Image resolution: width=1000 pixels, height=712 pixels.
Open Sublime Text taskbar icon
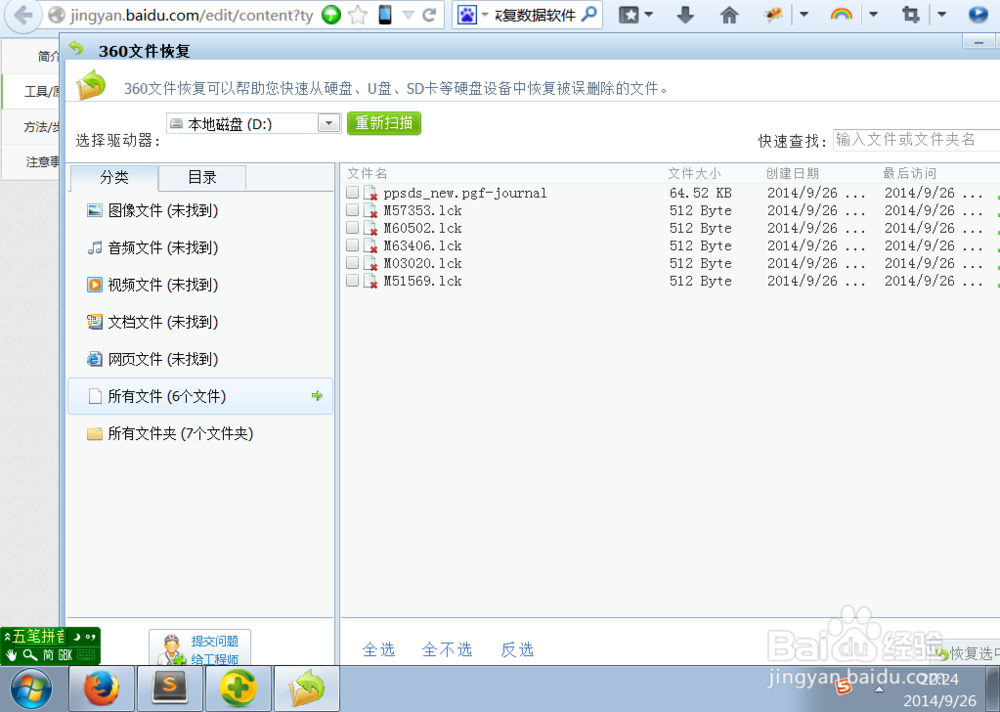(170, 689)
